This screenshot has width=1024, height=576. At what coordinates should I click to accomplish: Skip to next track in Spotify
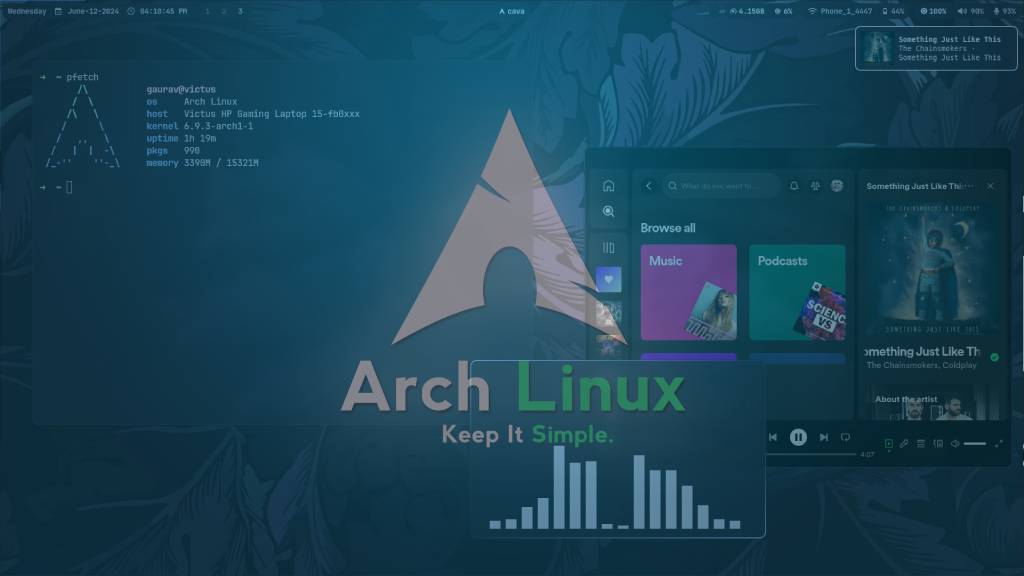pos(824,438)
